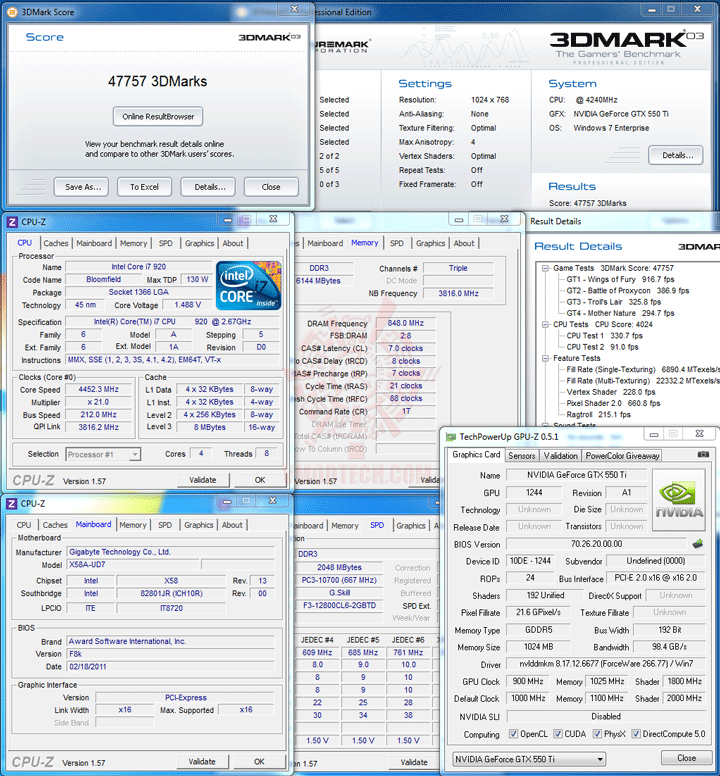Click the BIOS Version field in GPU-Z
The image size is (720, 776).
[x=596, y=544]
